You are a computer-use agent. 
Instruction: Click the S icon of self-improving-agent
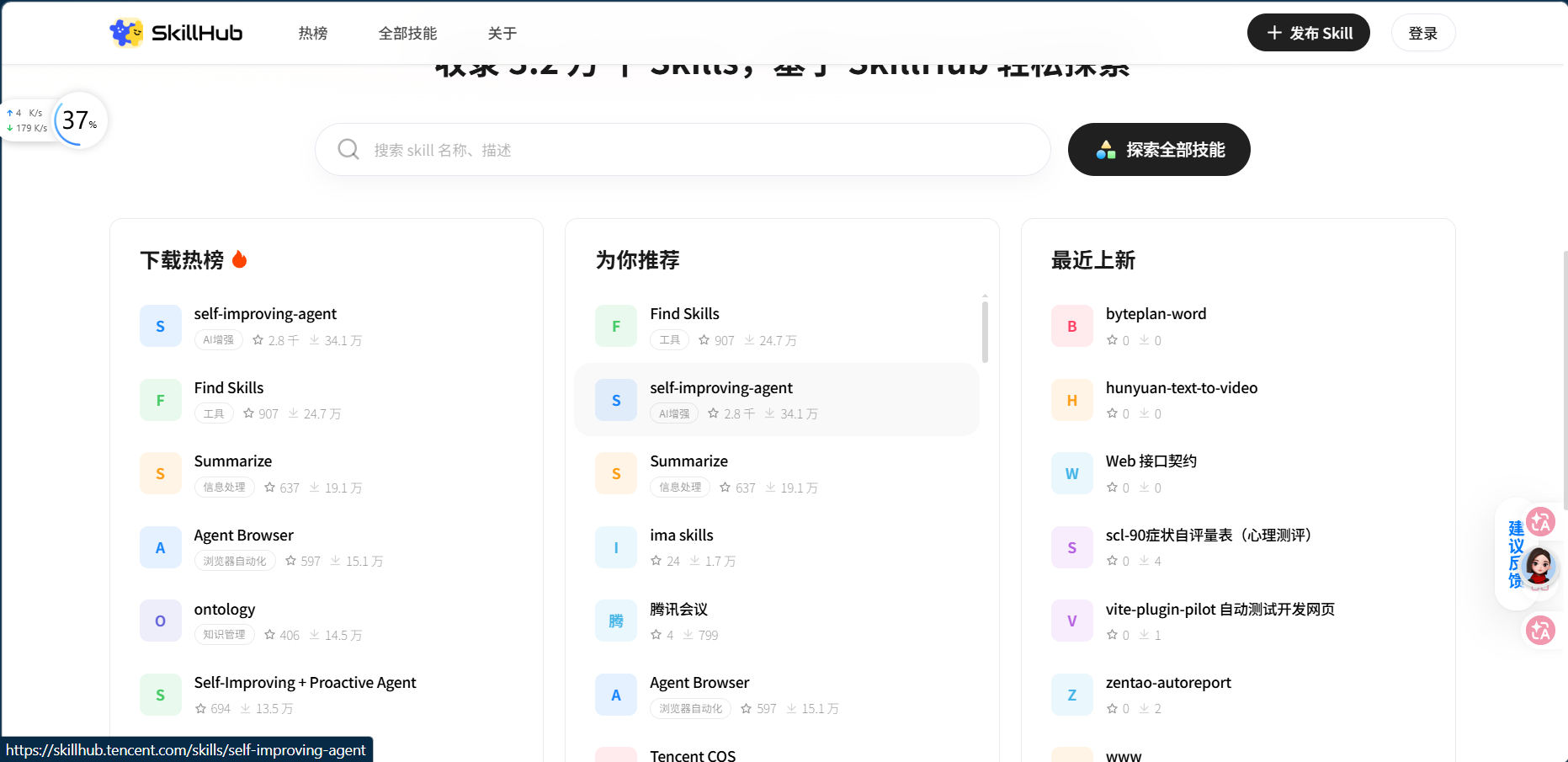tap(160, 325)
